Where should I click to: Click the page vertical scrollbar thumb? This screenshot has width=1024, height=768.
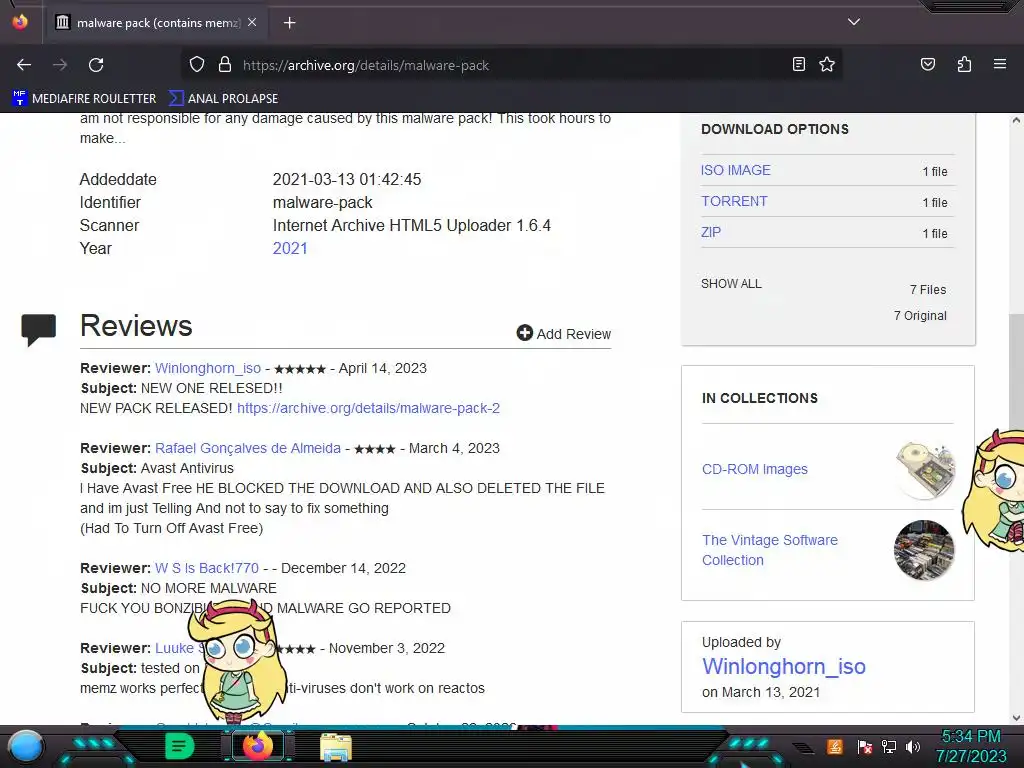1016,372
